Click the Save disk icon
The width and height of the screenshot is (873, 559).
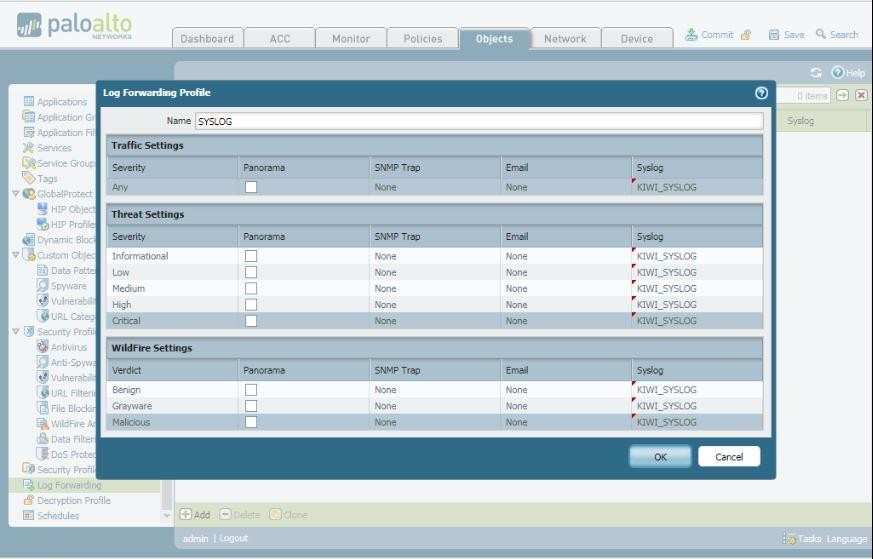pyautogui.click(x=774, y=35)
